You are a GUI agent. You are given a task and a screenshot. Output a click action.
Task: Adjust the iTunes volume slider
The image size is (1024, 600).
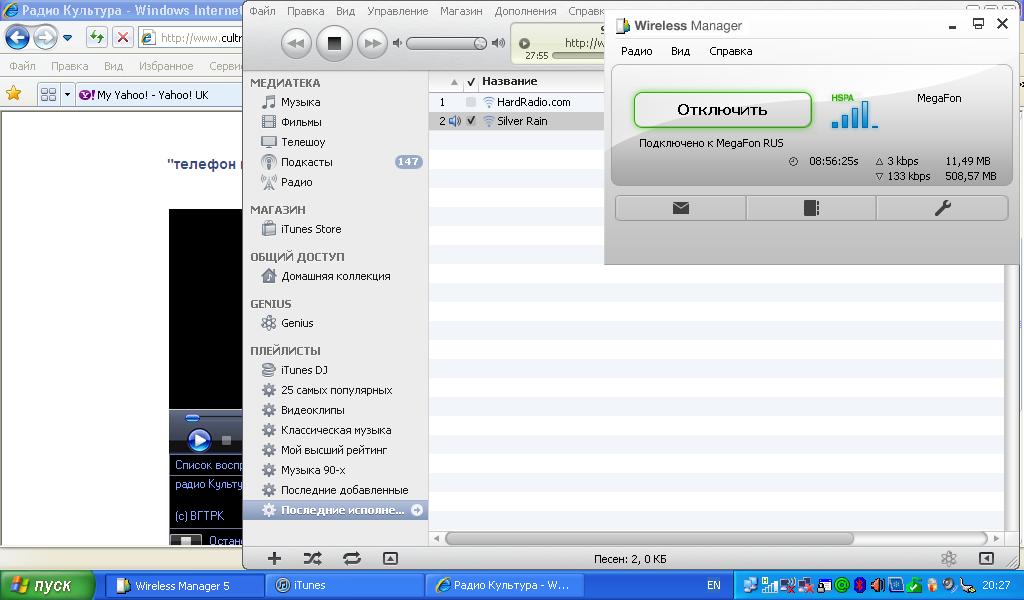click(x=447, y=43)
